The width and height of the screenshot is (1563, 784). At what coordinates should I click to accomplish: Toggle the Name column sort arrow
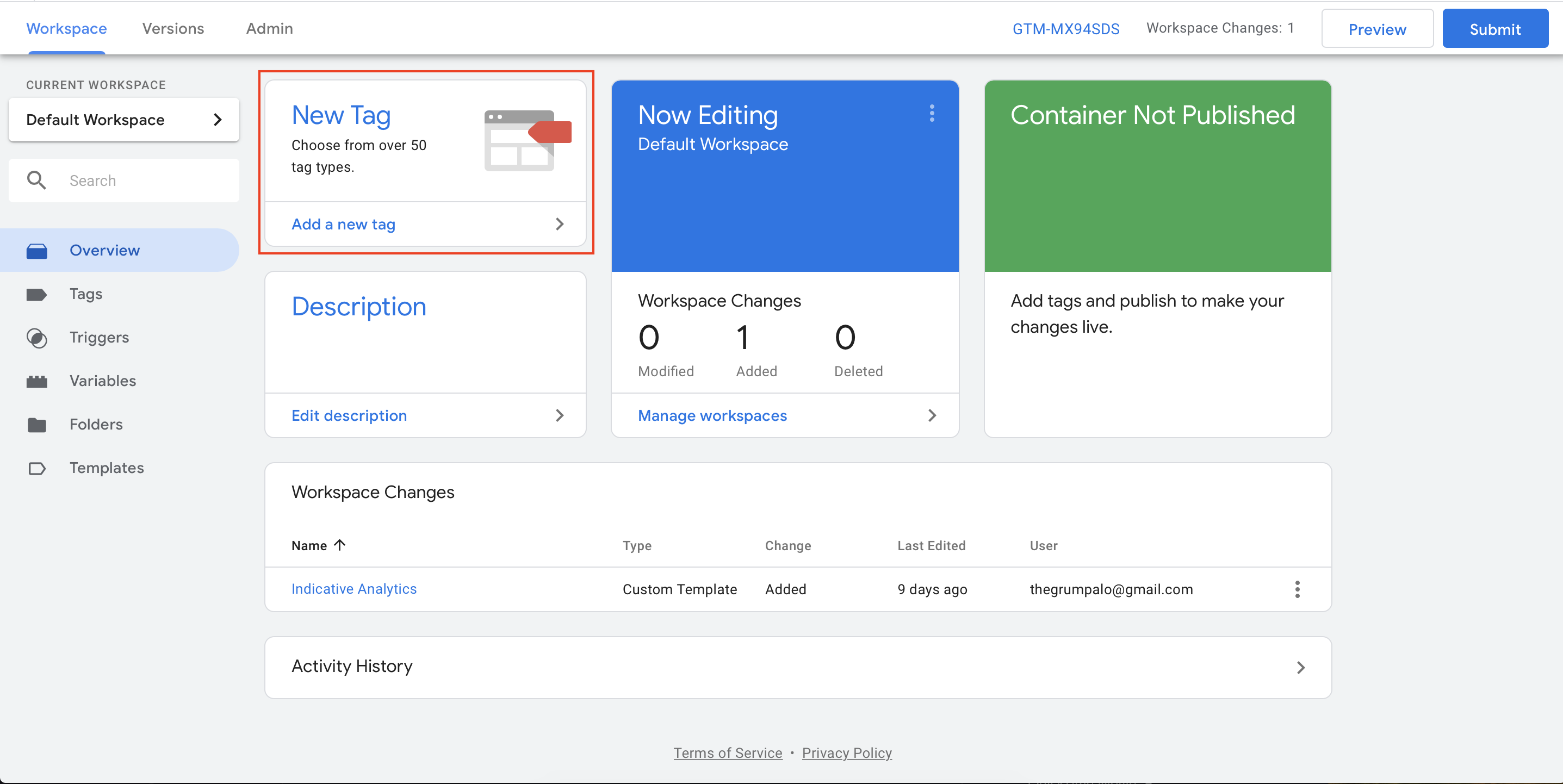[339, 545]
